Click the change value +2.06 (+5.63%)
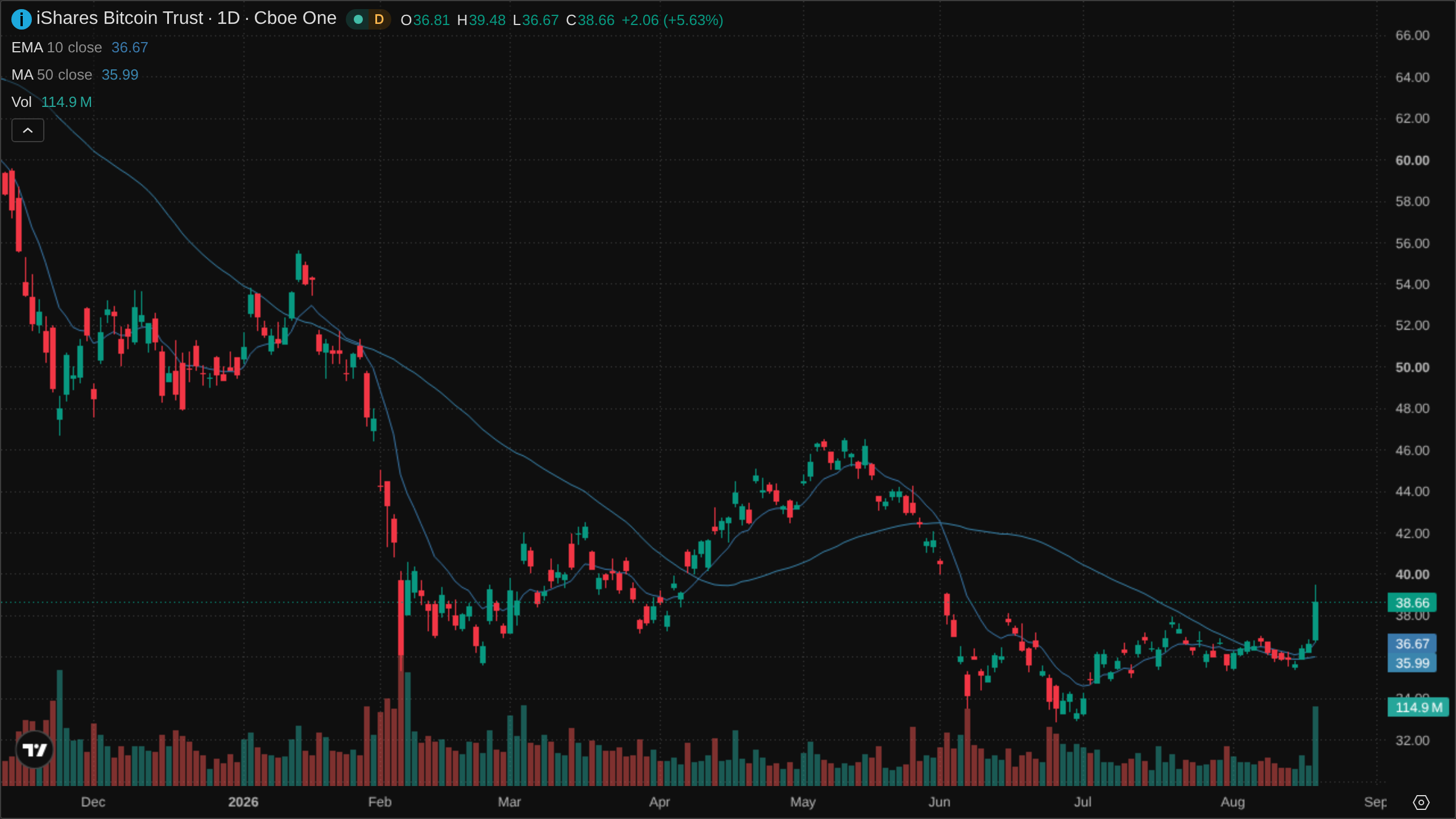Screen dimensions: 1456x819 pos(672,20)
